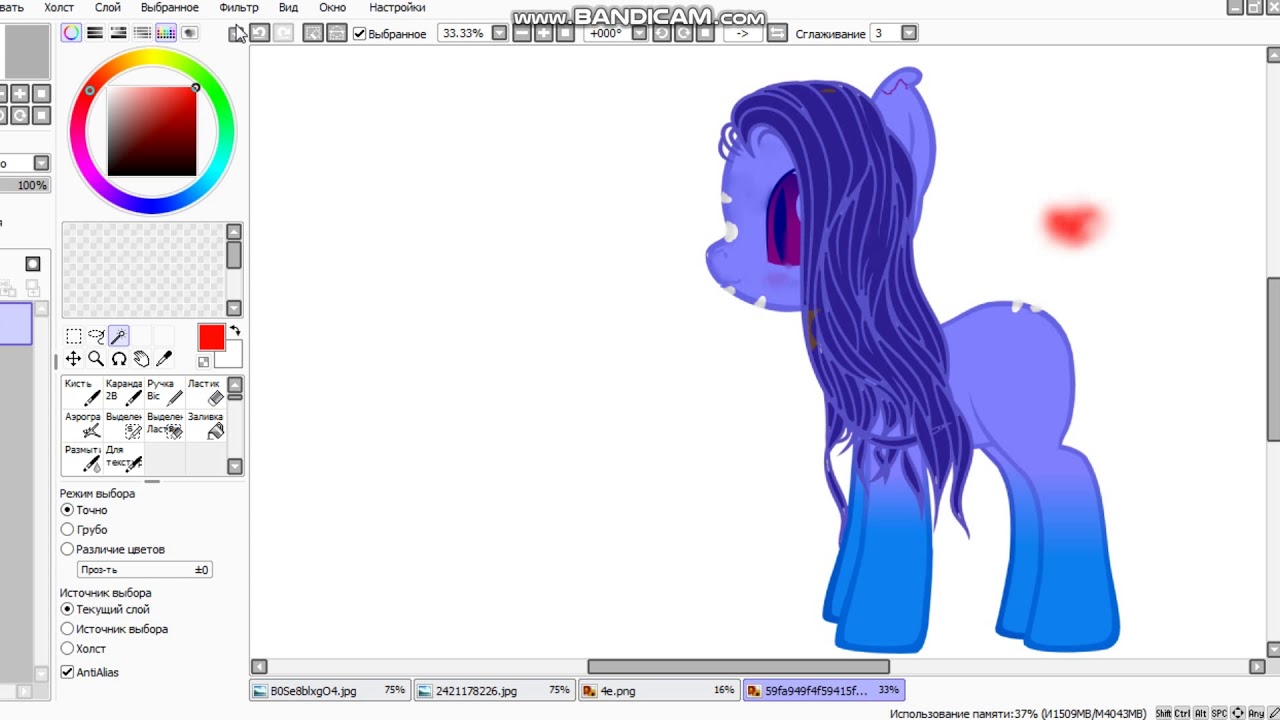Select the eyedropper tool
The width and height of the screenshot is (1280, 720).
164,359
